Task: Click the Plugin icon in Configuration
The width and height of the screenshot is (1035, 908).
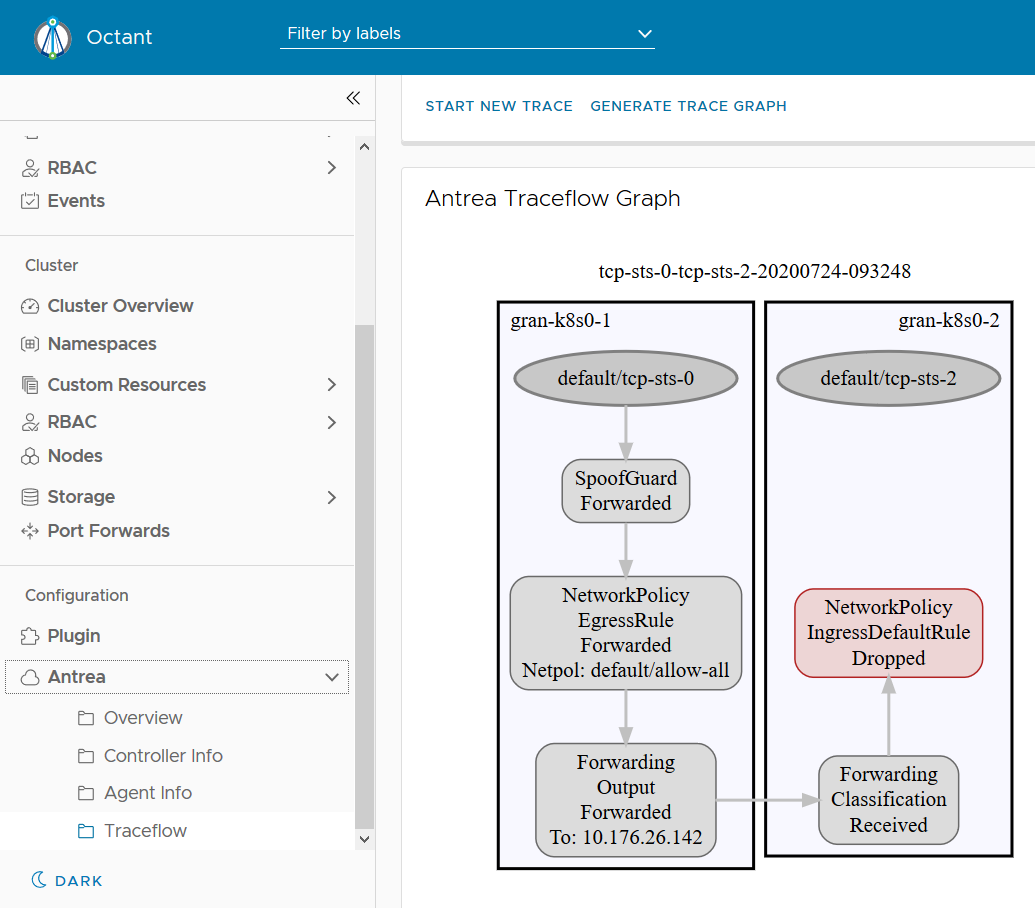Action: tap(30, 635)
